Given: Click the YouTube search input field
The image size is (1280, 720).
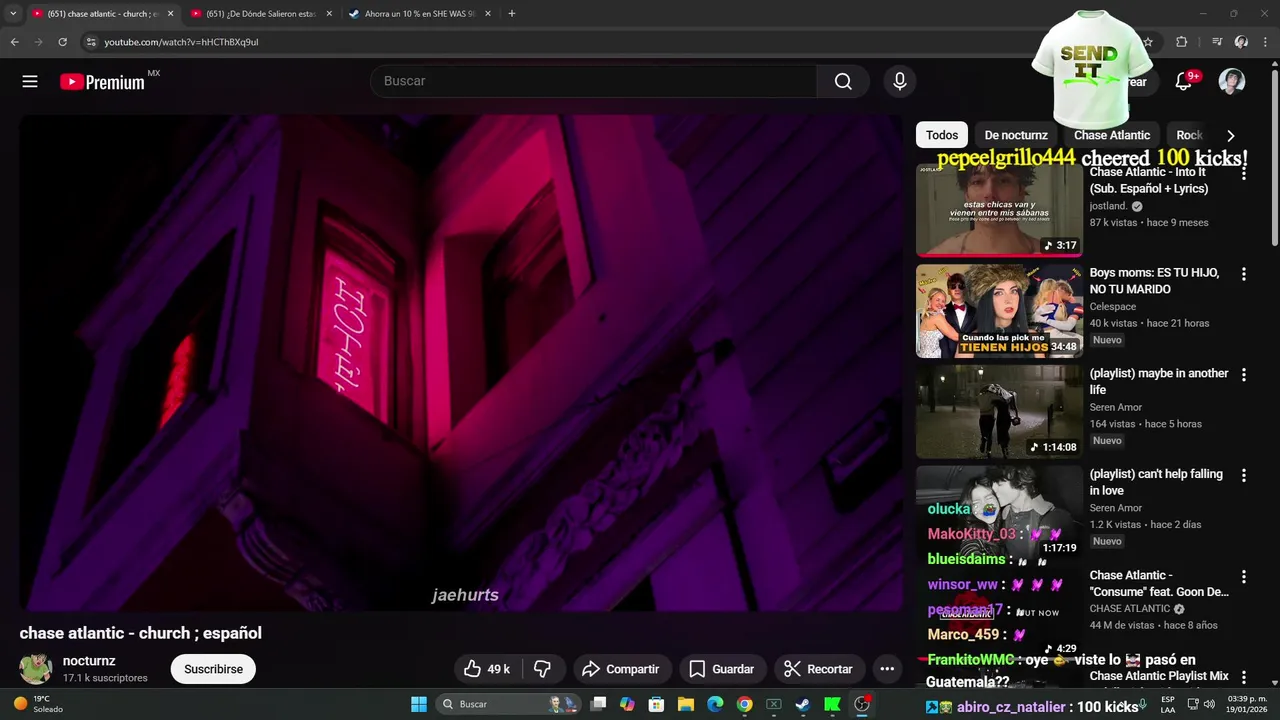Looking at the screenshot, I should (594, 81).
